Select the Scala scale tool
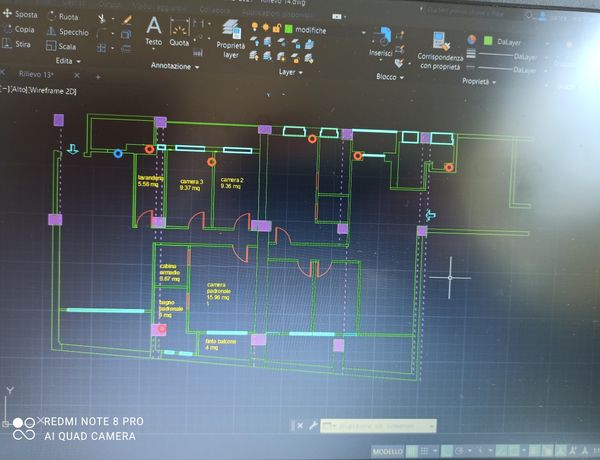Screen dimensions: 600x460 [x=63, y=46]
